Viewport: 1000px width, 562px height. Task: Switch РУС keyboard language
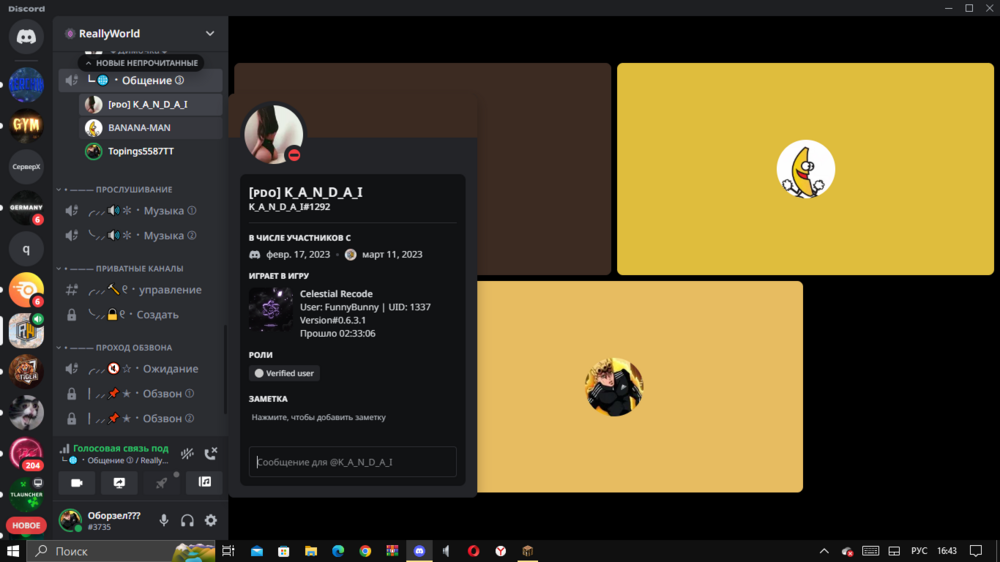919,551
